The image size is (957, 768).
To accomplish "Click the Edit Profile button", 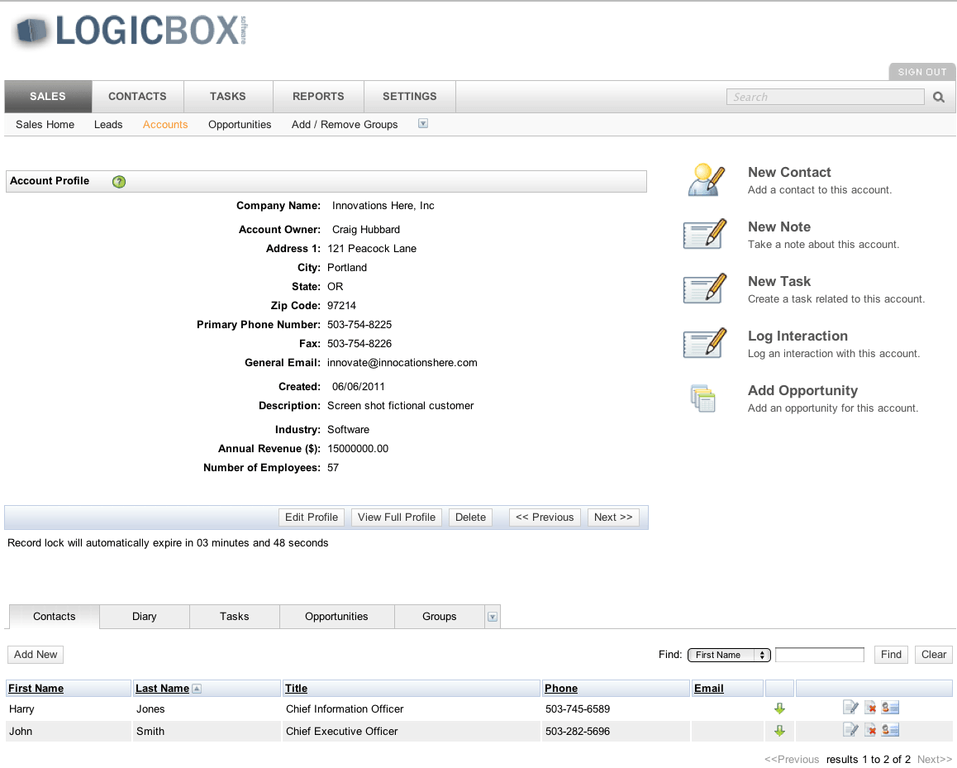I will tap(311, 517).
